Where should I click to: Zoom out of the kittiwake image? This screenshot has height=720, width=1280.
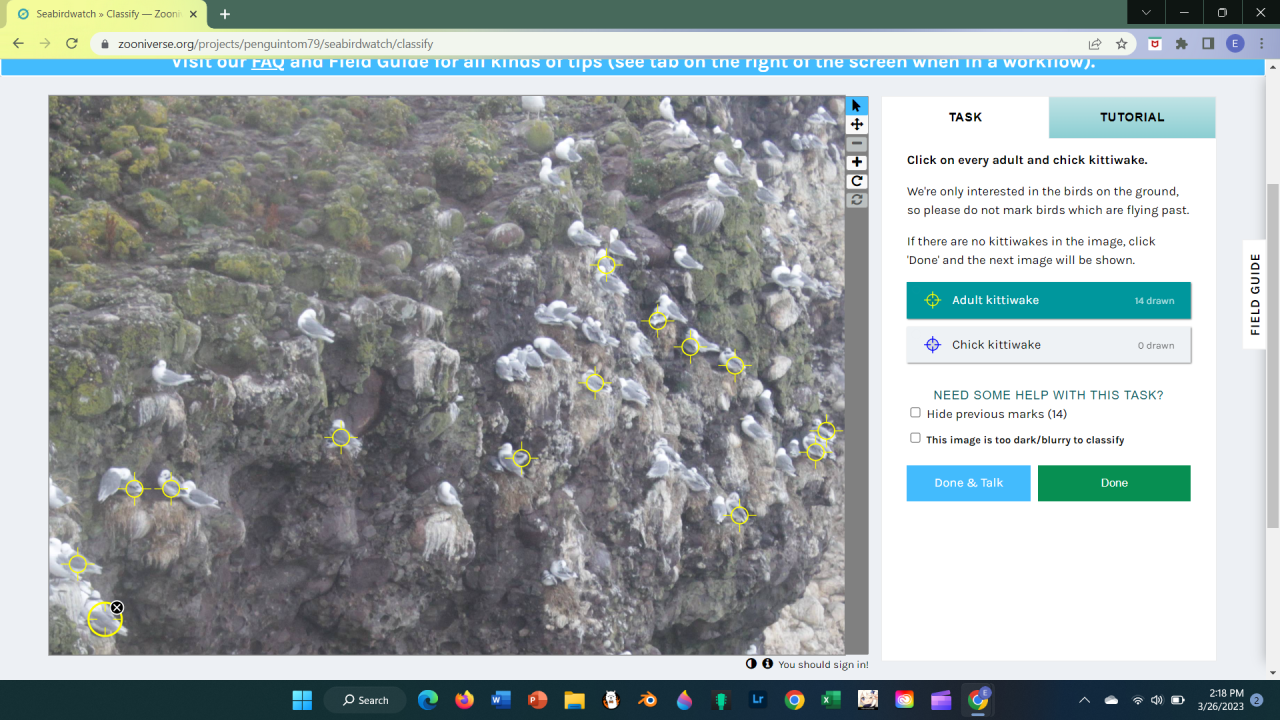click(857, 144)
